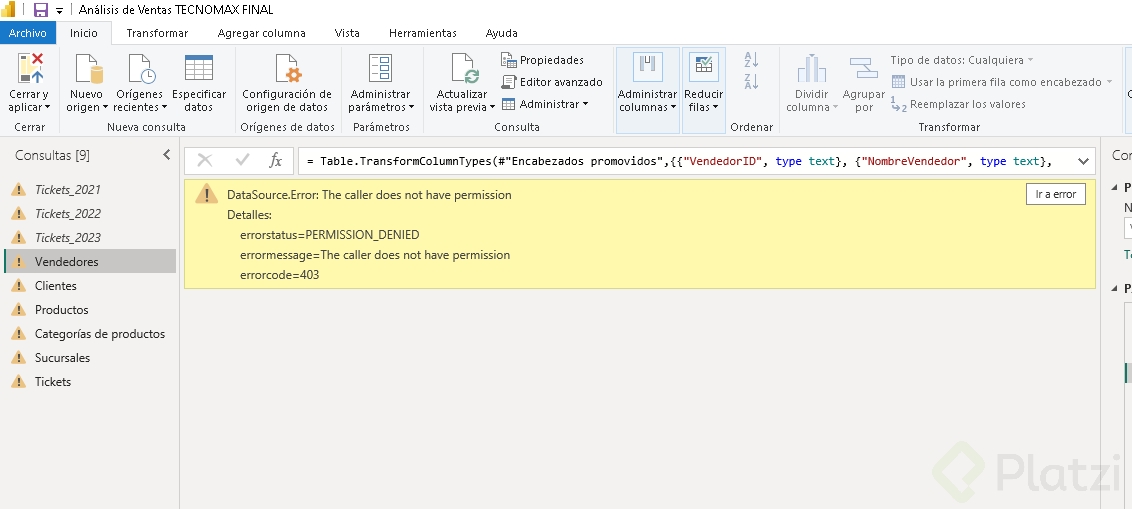This screenshot has height=509, width=1132.
Task: Sort ascending with A-Z icon
Action: 751,60
